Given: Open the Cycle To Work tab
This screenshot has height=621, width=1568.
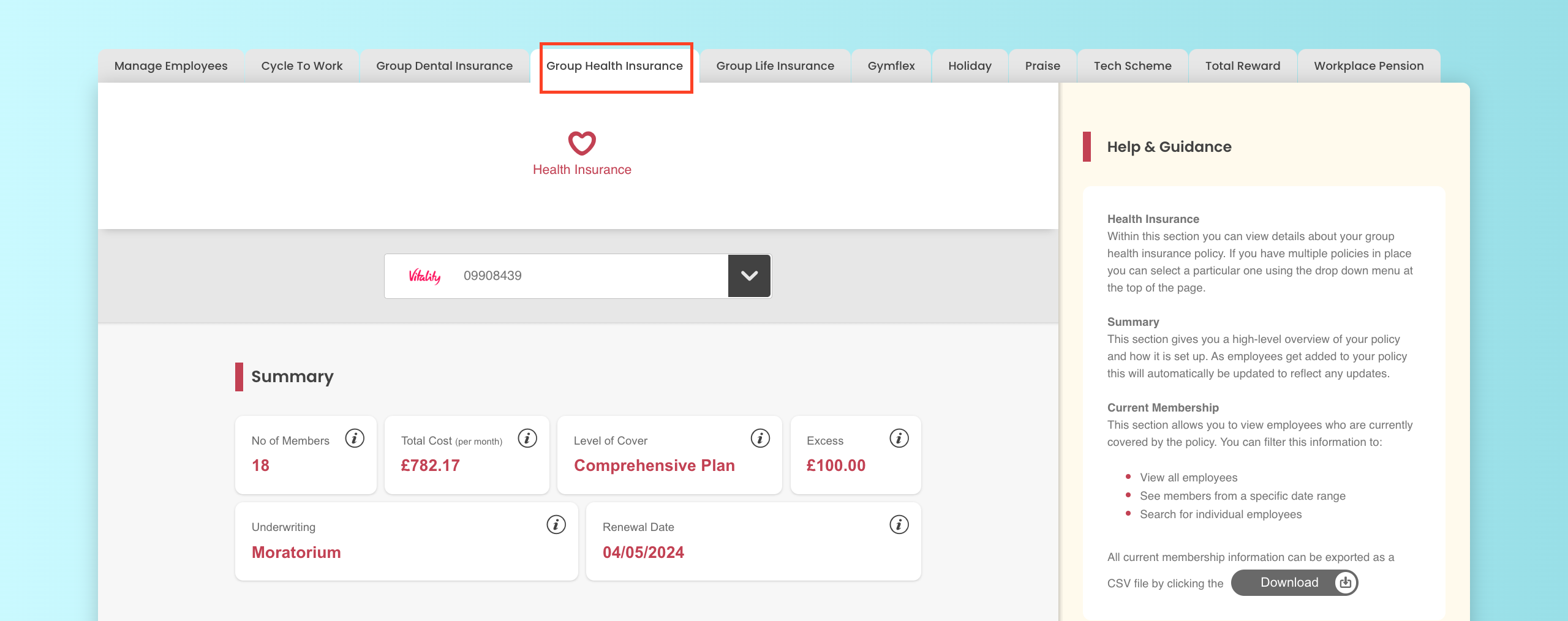Looking at the screenshot, I should (x=301, y=66).
